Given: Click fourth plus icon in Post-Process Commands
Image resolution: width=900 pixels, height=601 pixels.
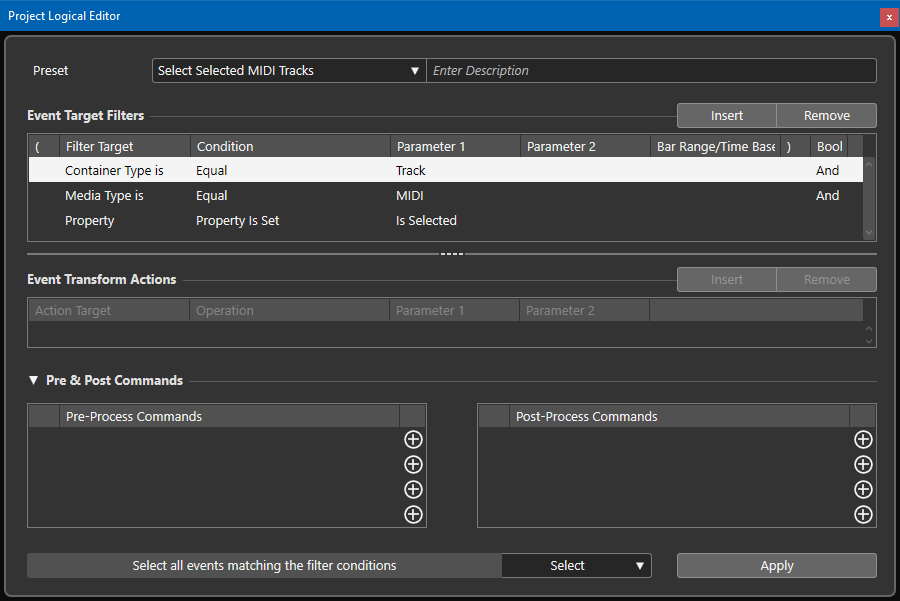Looking at the screenshot, I should [863, 515].
